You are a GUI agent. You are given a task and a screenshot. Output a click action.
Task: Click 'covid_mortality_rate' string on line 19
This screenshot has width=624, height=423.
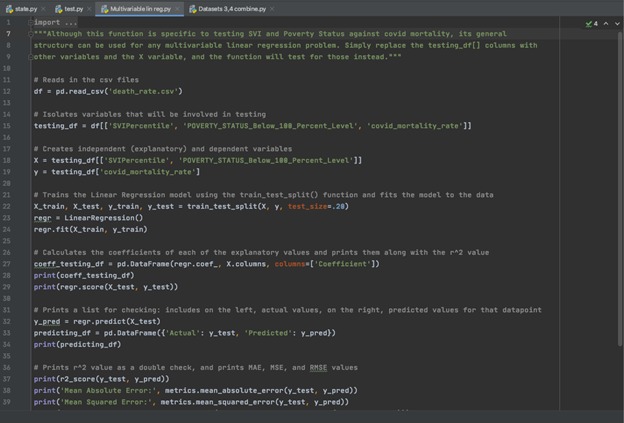coord(147,172)
